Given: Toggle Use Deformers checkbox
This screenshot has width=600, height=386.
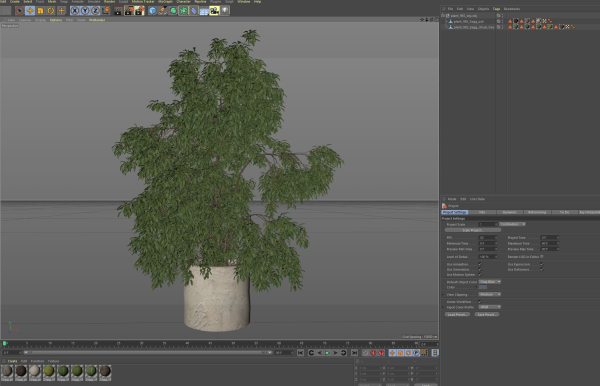Looking at the screenshot, I should [x=541, y=269].
